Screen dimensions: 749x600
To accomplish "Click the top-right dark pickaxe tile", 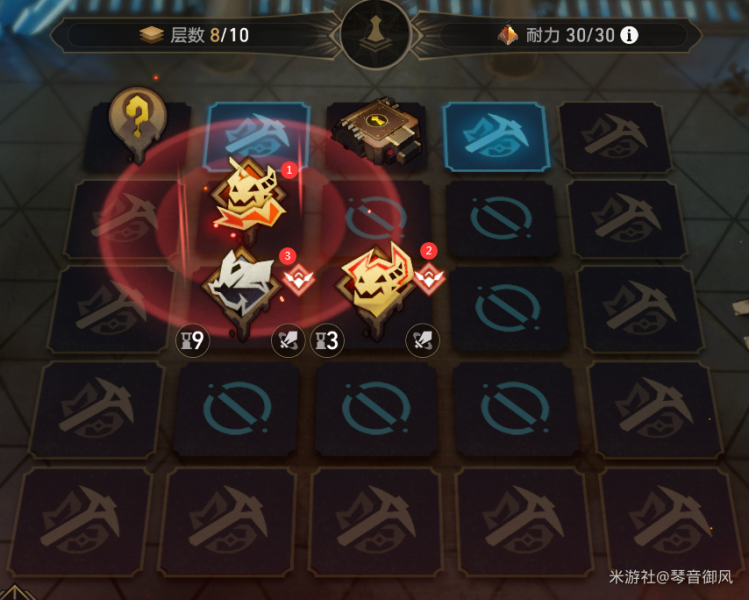I will tap(615, 137).
